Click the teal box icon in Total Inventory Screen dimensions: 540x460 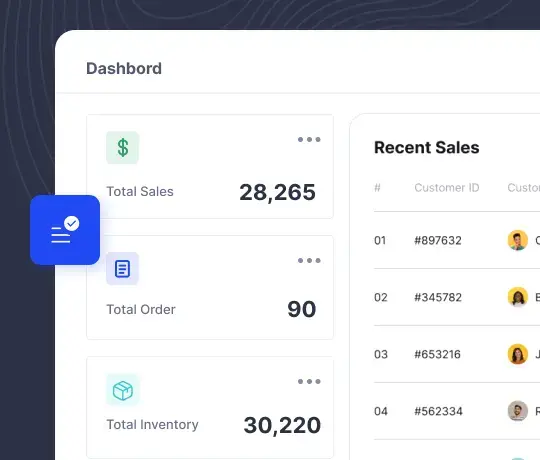(123, 391)
